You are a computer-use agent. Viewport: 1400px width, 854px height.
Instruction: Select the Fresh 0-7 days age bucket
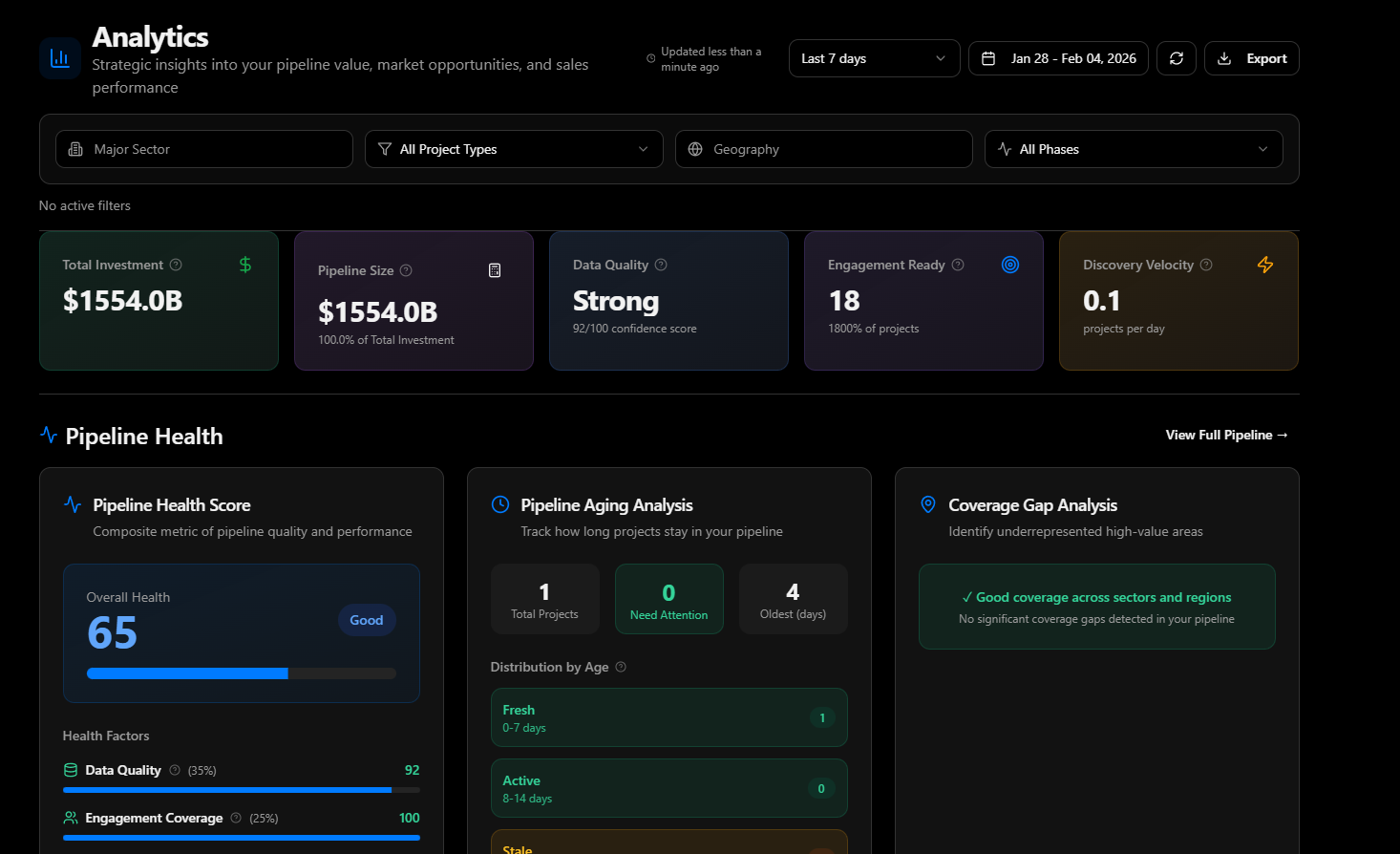point(668,717)
